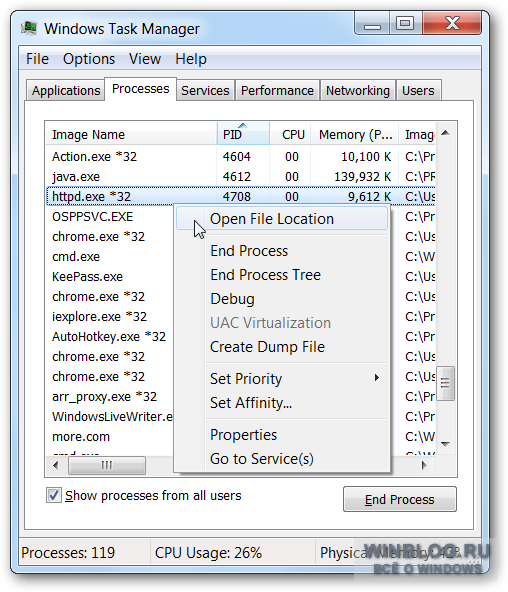Toggle Show processes from all users checkbox
The image size is (508, 592).
tap(53, 495)
